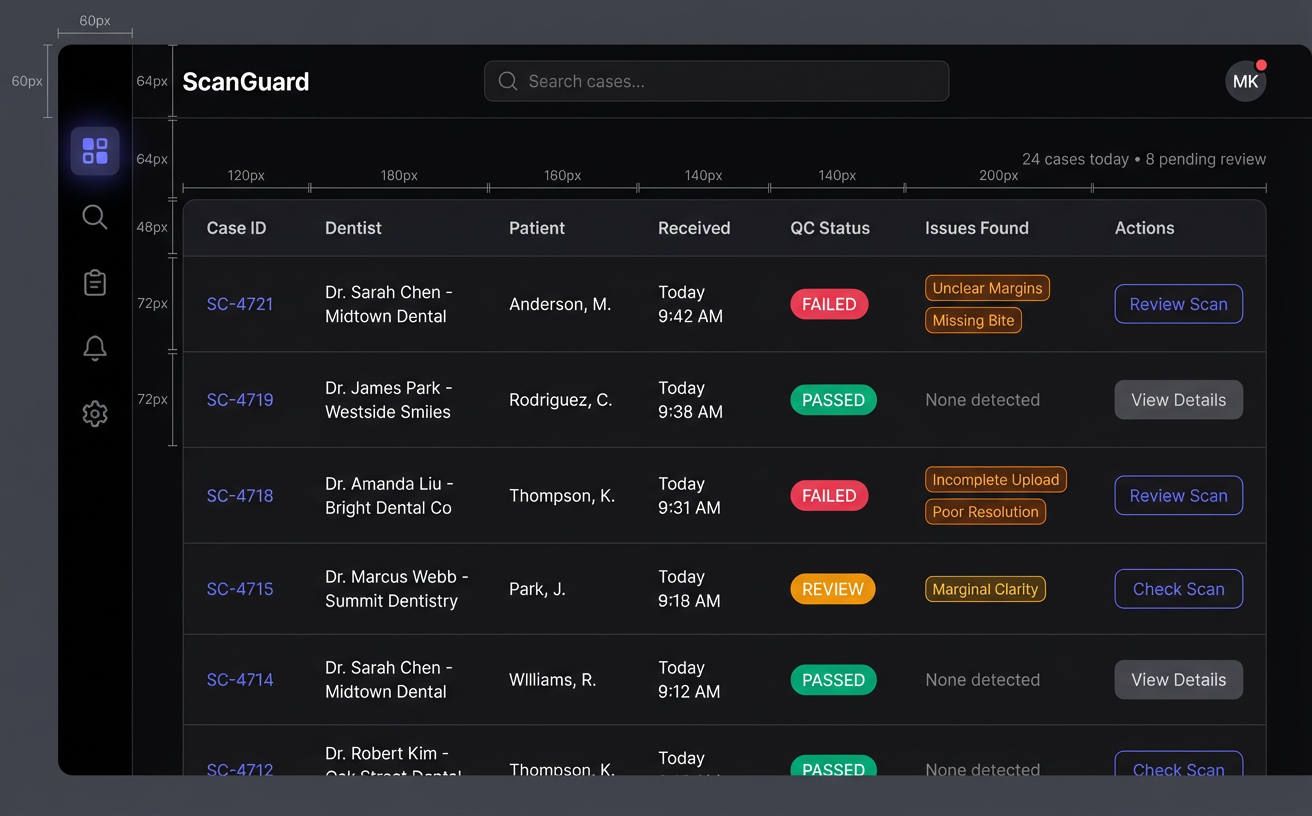Click the Unclear Margins issue tag
This screenshot has height=816, width=1312.
[x=987, y=288]
